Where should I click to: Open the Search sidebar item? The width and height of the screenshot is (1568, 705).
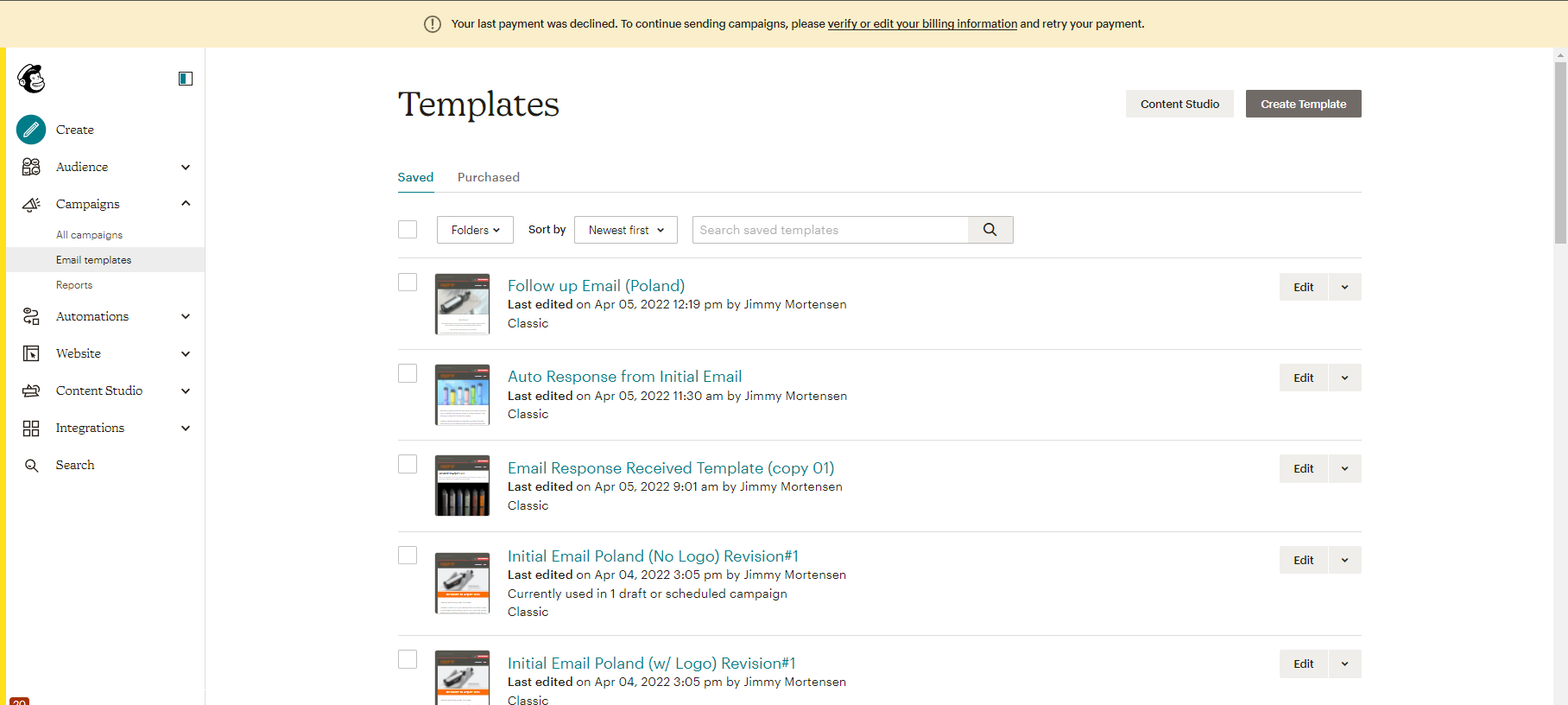(x=75, y=465)
